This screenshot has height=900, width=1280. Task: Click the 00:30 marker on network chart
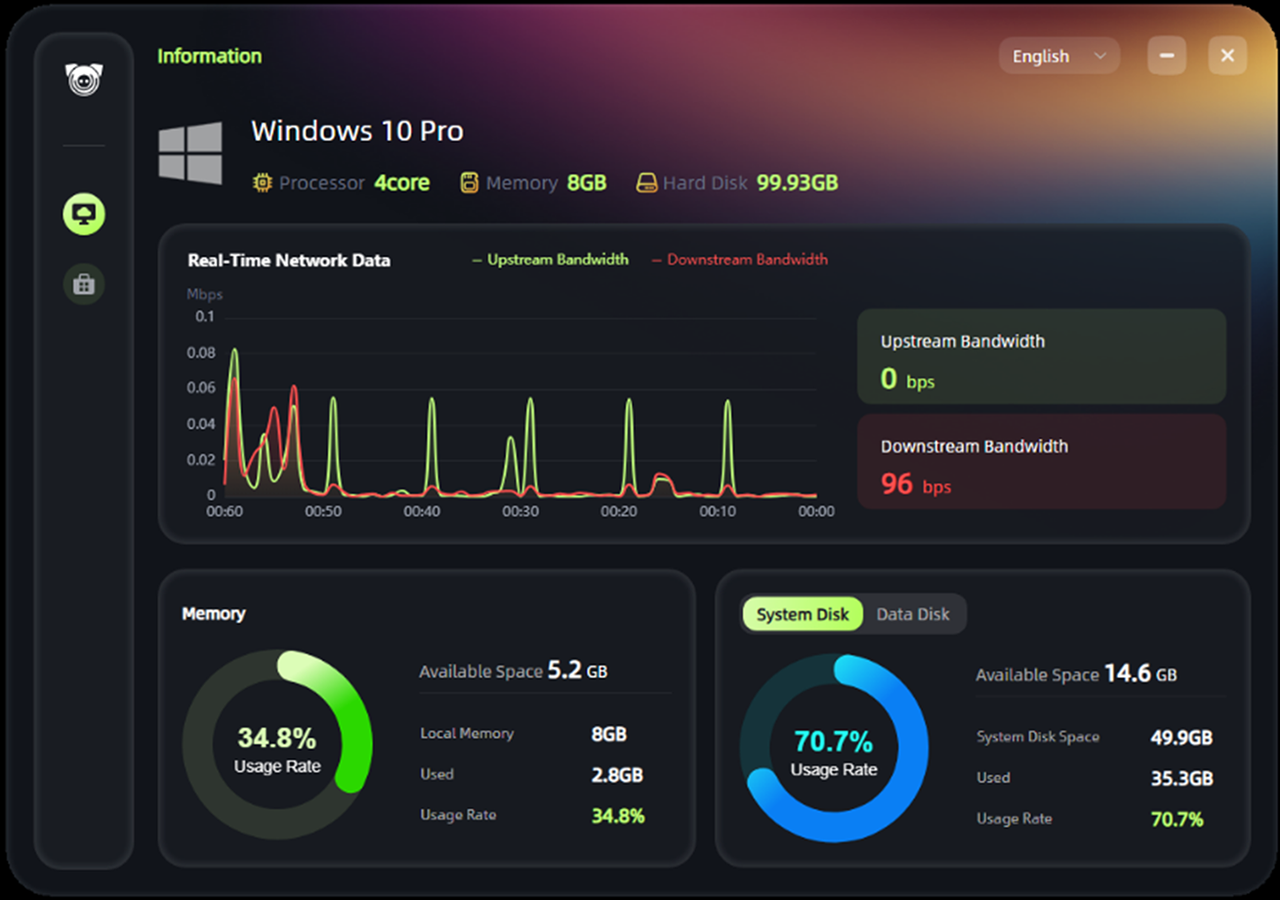pos(520,511)
